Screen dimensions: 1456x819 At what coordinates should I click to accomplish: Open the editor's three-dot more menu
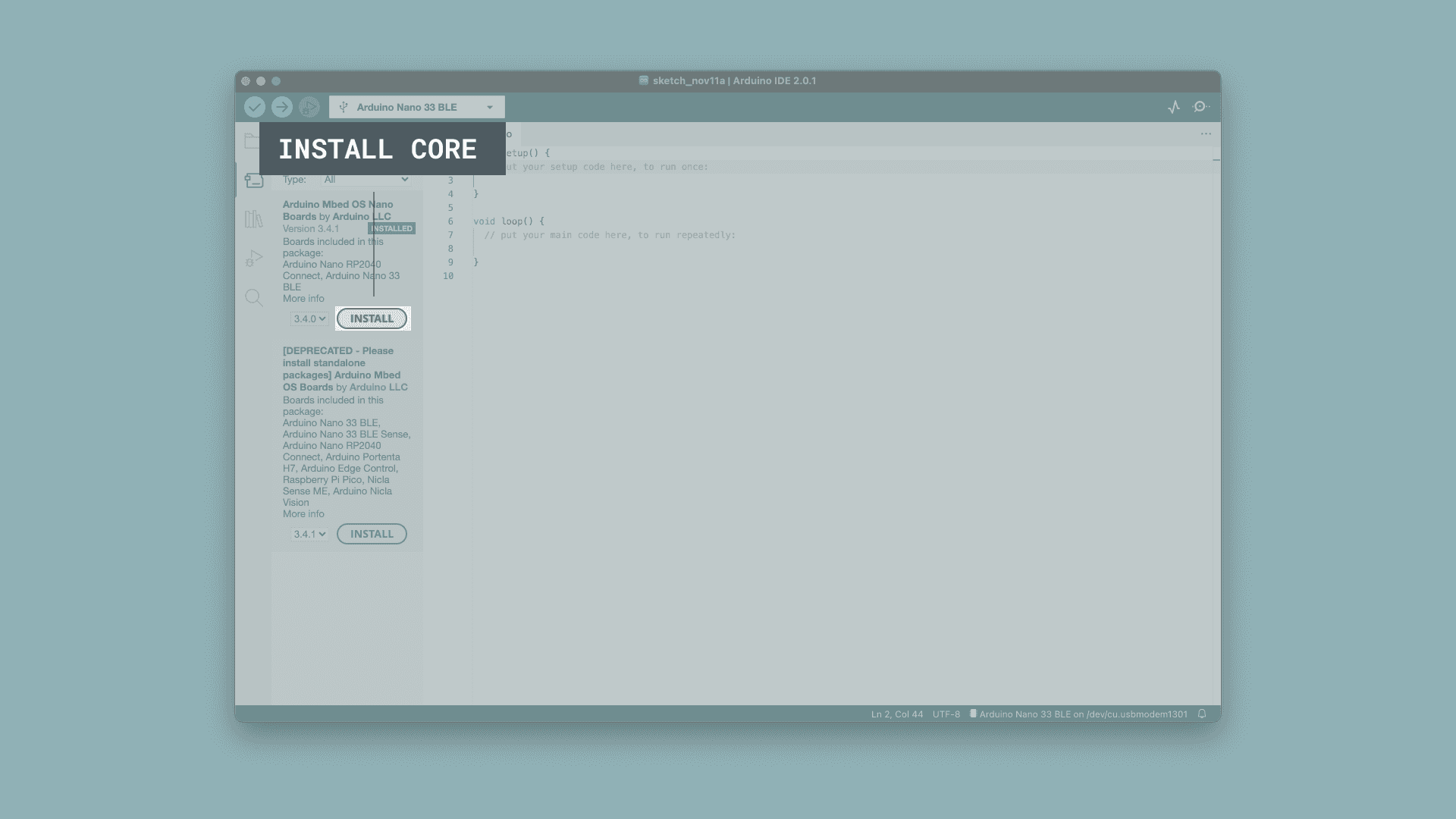click(1206, 134)
